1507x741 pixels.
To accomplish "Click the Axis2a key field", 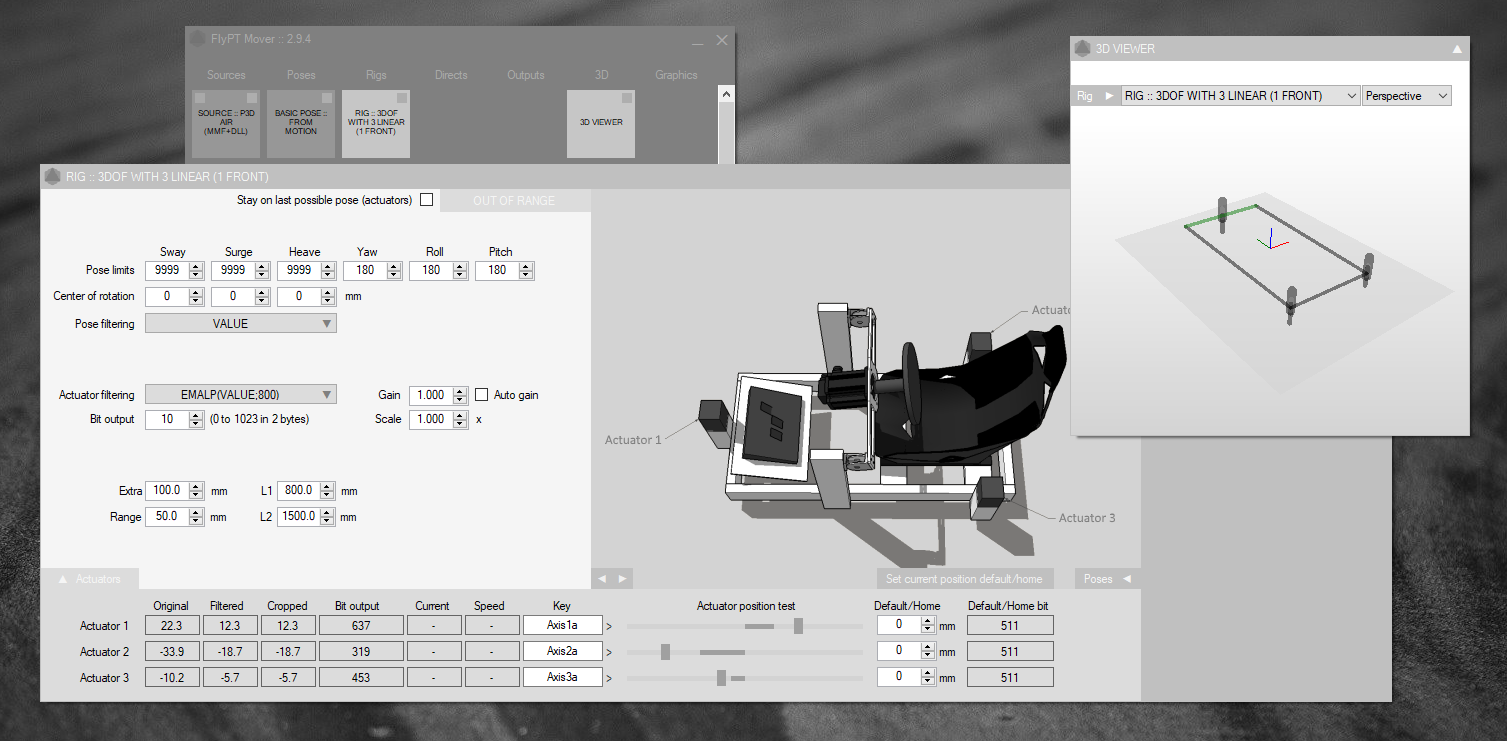I will pyautogui.click(x=563, y=652).
